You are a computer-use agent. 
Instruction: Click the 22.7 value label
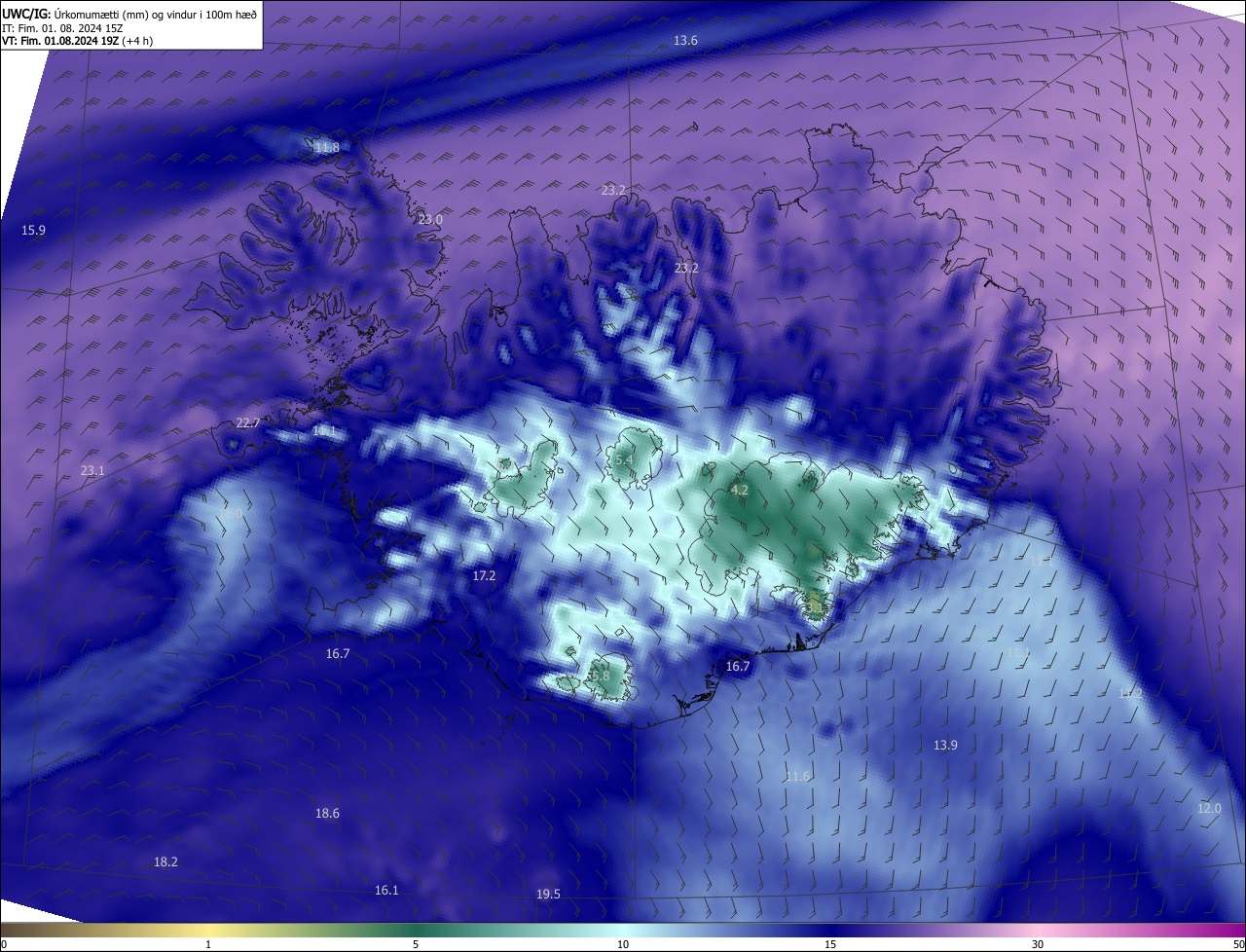(x=248, y=423)
